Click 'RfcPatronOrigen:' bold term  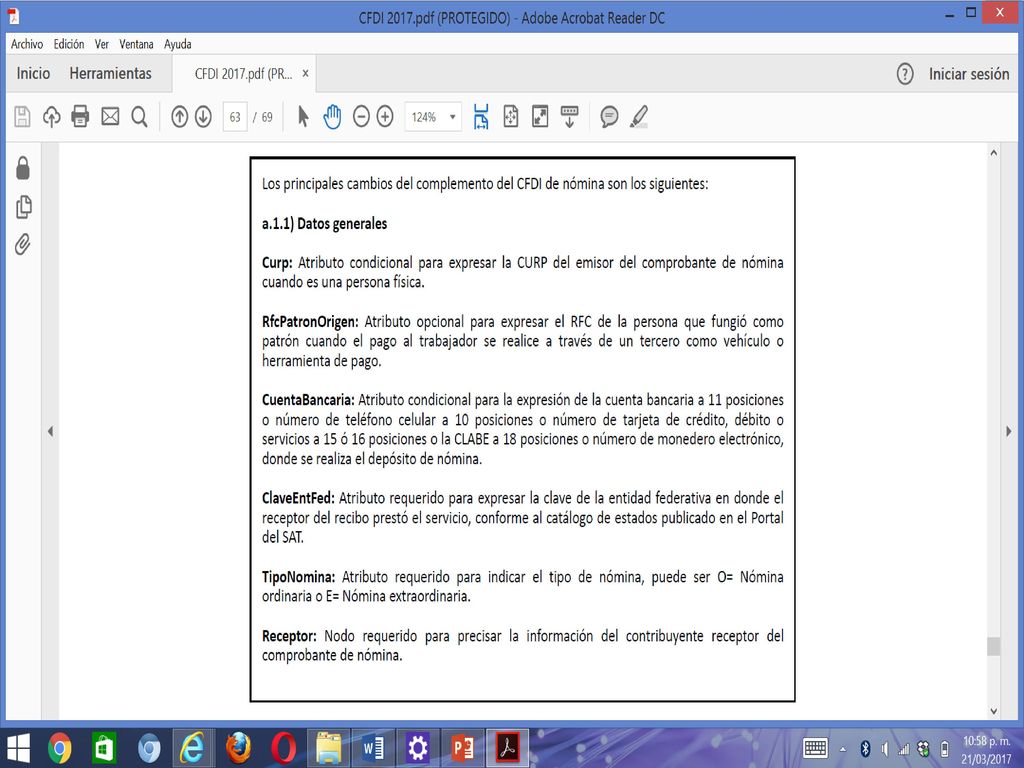(310, 322)
